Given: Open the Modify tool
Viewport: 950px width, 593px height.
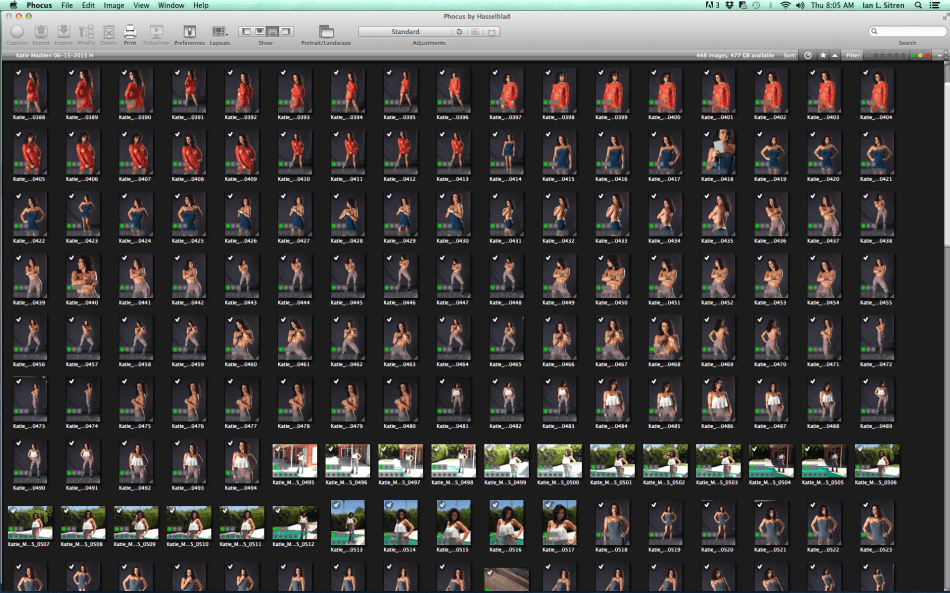Looking at the screenshot, I should [87, 33].
